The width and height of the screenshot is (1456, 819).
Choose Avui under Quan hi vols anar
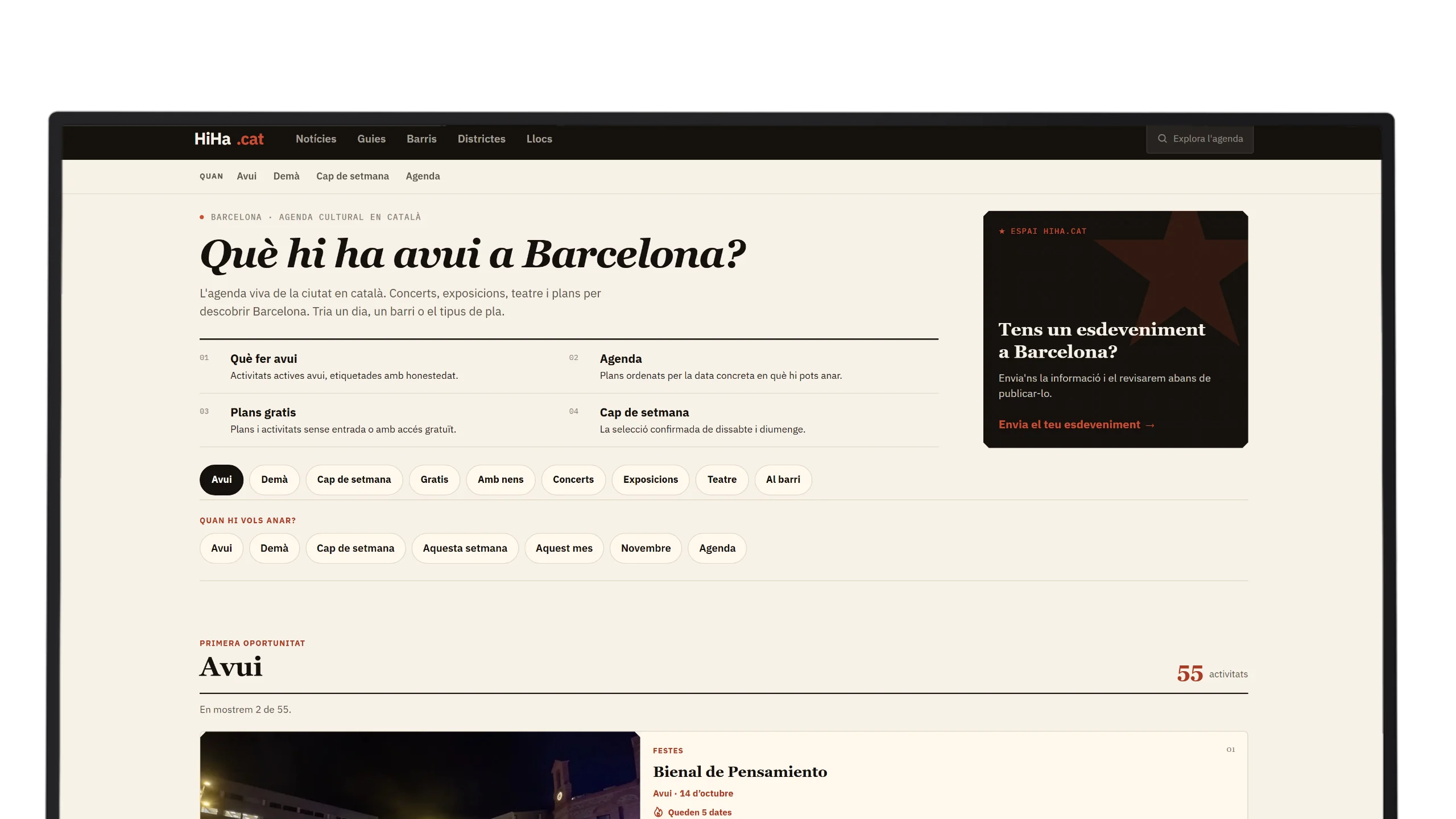tap(221, 548)
